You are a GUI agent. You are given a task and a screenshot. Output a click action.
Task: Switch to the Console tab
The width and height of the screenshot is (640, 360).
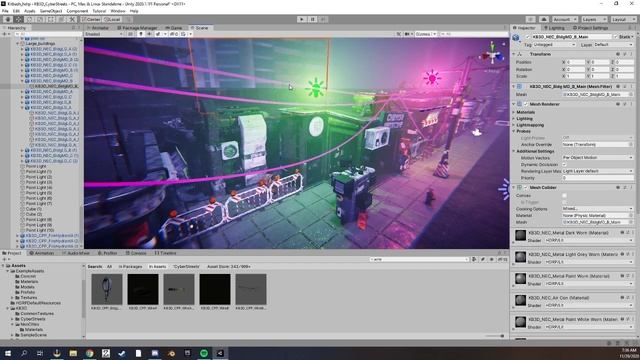coord(136,253)
